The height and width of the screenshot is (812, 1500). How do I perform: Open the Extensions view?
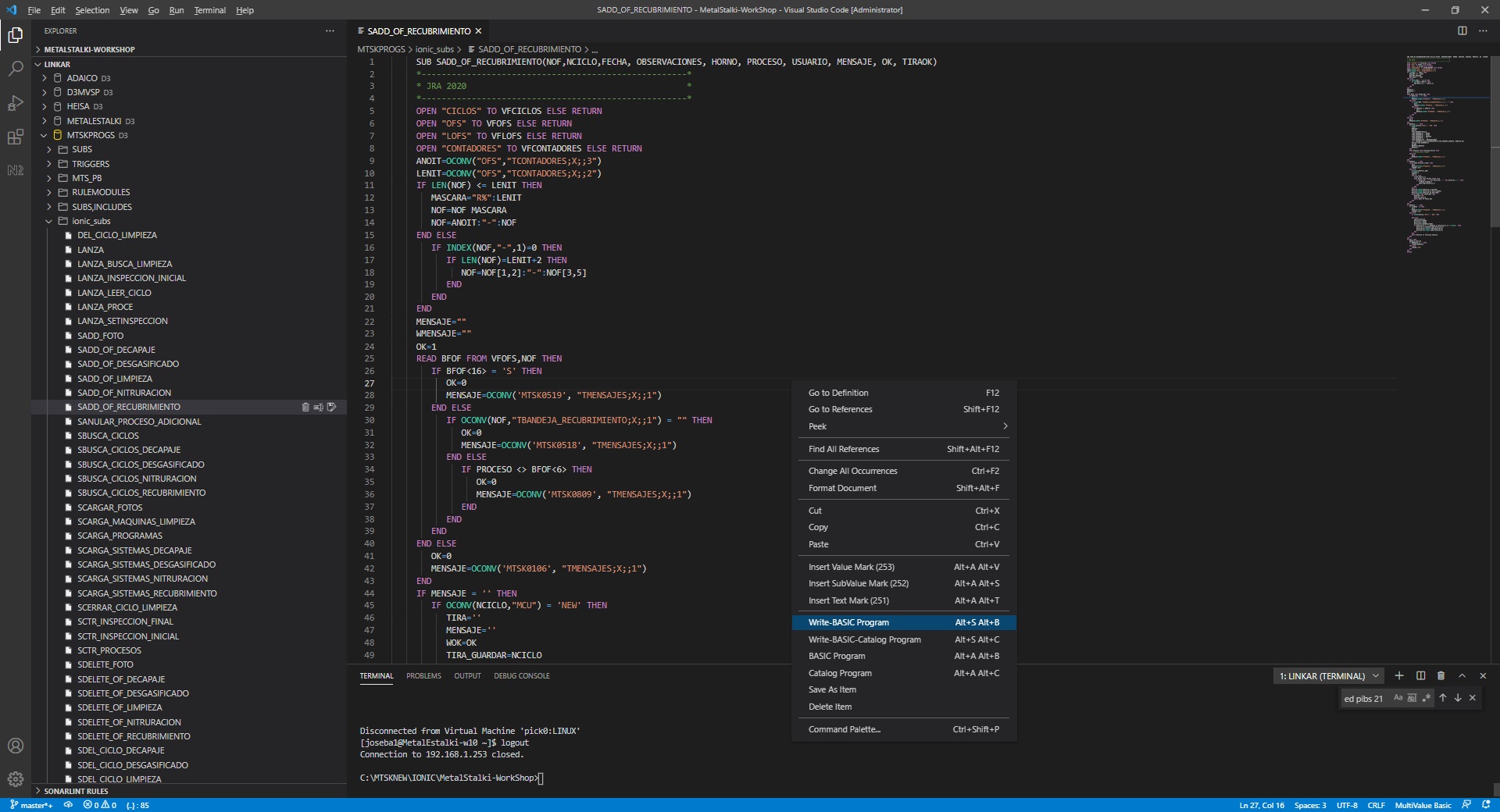(15, 137)
